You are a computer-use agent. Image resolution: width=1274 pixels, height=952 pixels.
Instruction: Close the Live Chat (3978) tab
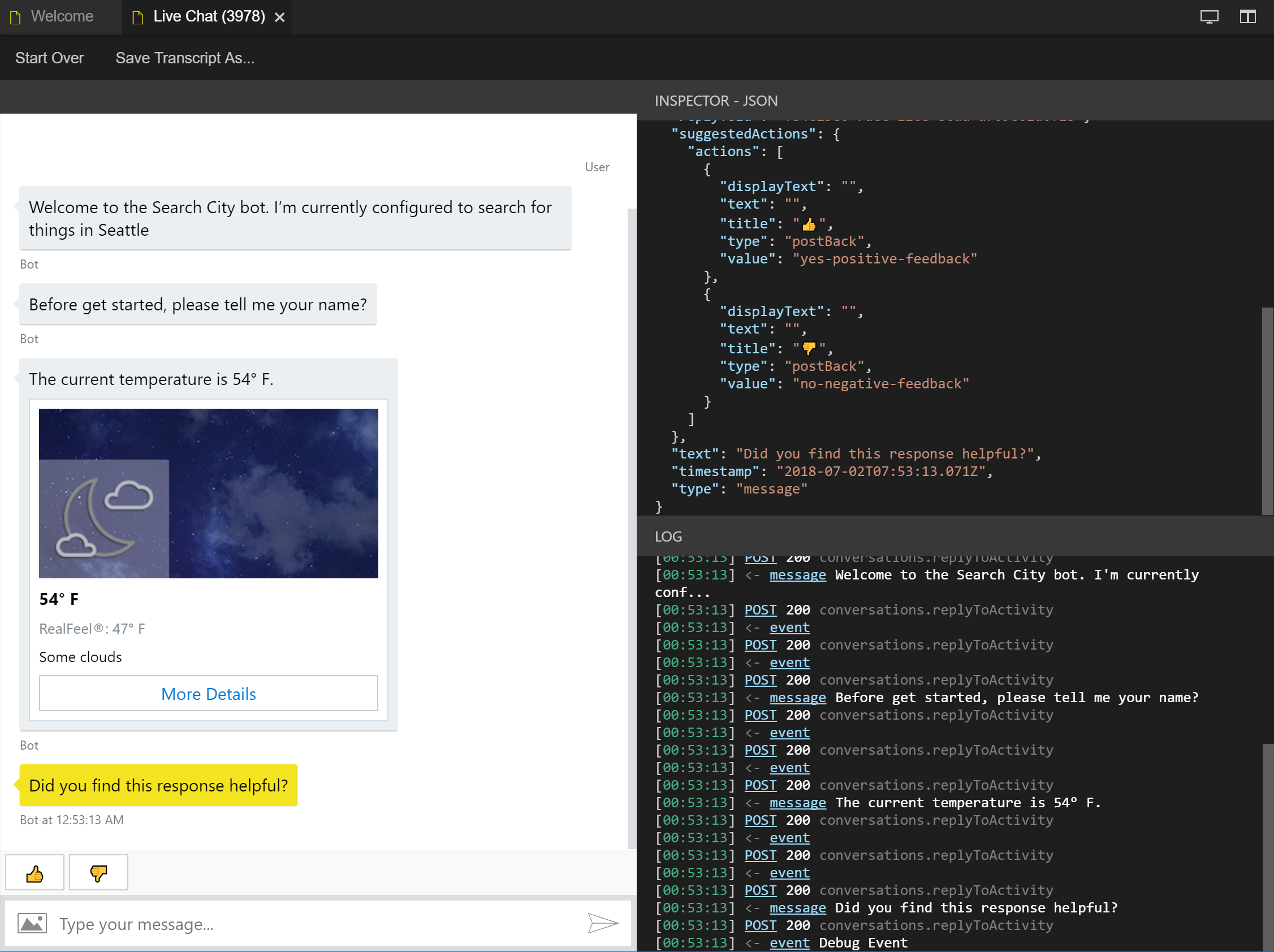pyautogui.click(x=280, y=18)
